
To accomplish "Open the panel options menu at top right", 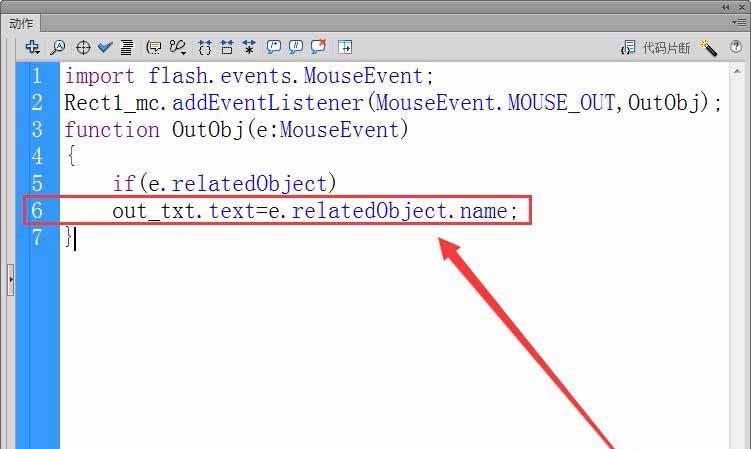I will tap(738, 22).
